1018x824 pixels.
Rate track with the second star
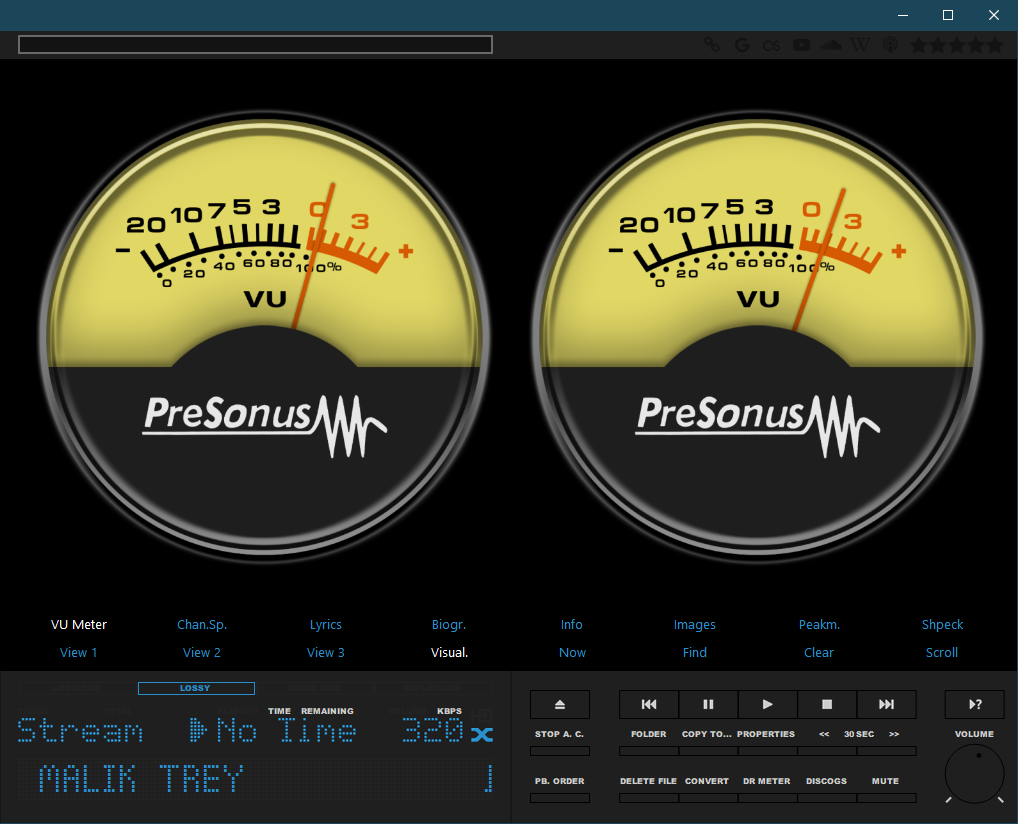coord(937,45)
